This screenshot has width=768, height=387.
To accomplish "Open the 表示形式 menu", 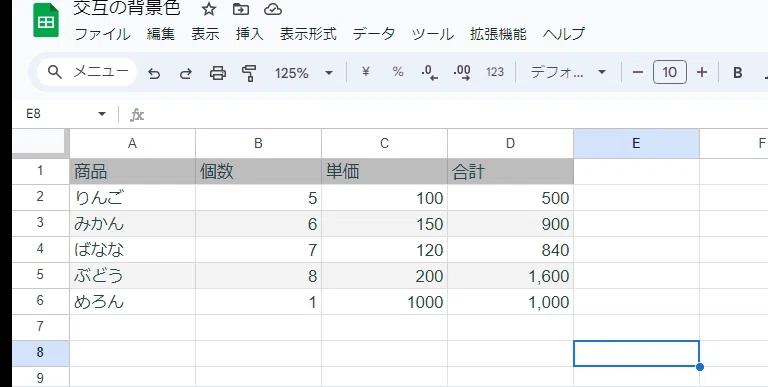I will tap(308, 34).
